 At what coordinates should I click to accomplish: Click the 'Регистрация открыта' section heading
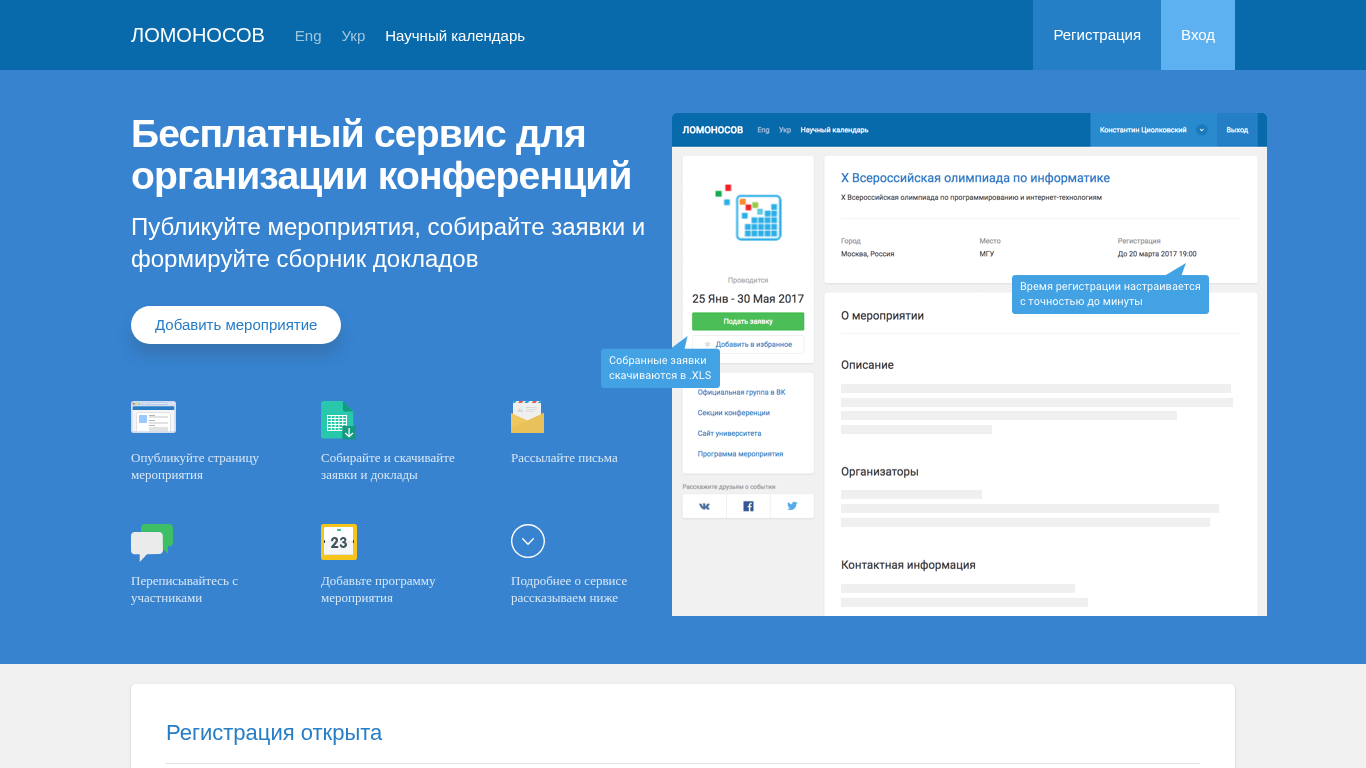pos(274,733)
